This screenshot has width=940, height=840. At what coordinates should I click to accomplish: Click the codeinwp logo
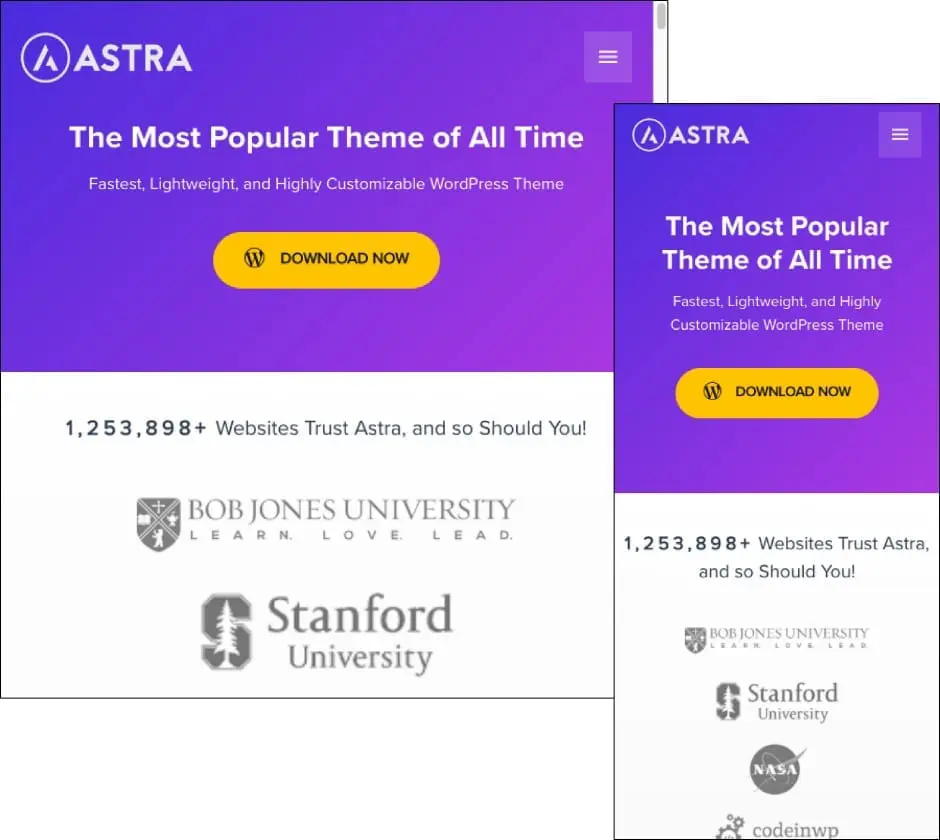pos(776,828)
